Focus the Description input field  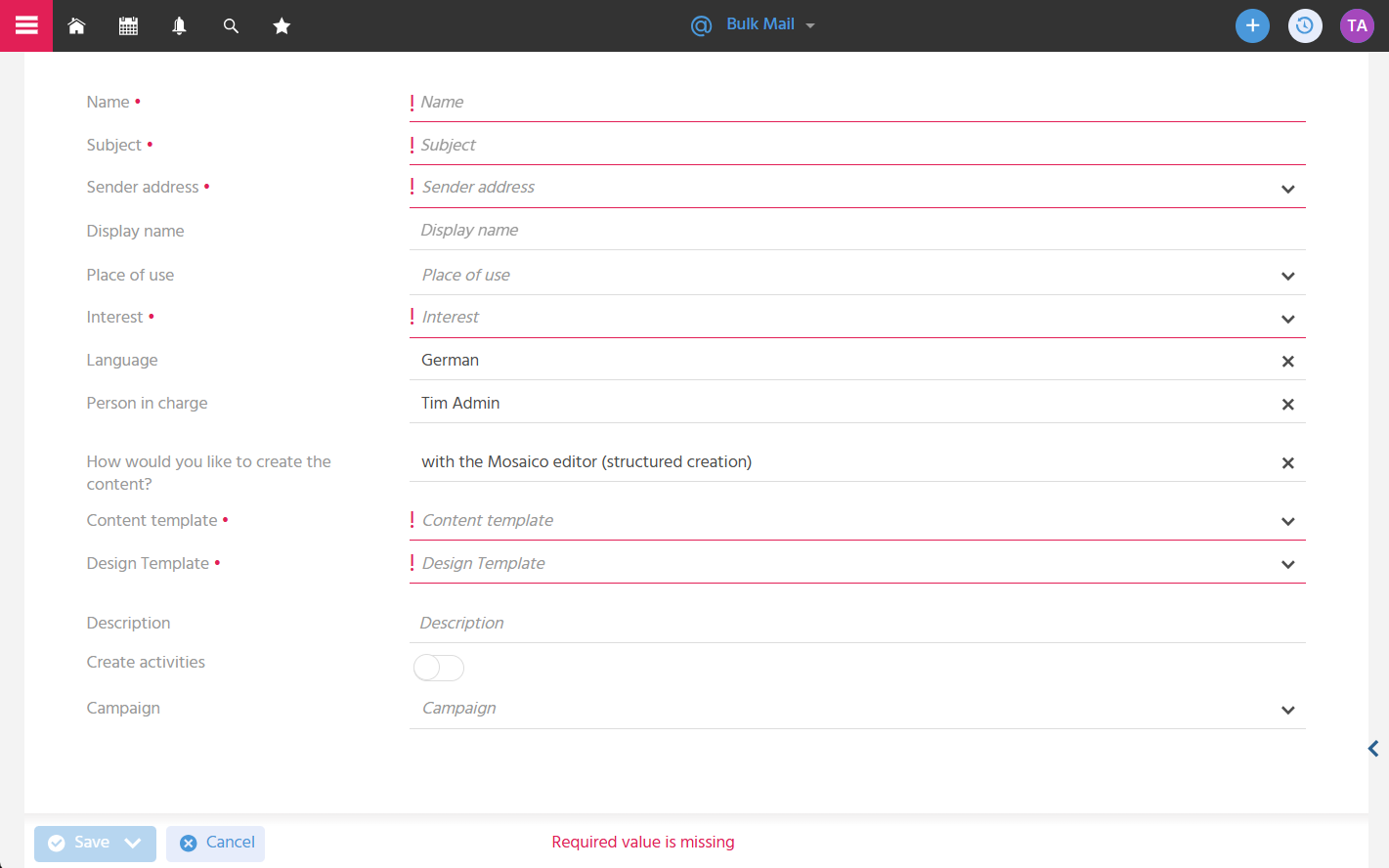click(857, 623)
